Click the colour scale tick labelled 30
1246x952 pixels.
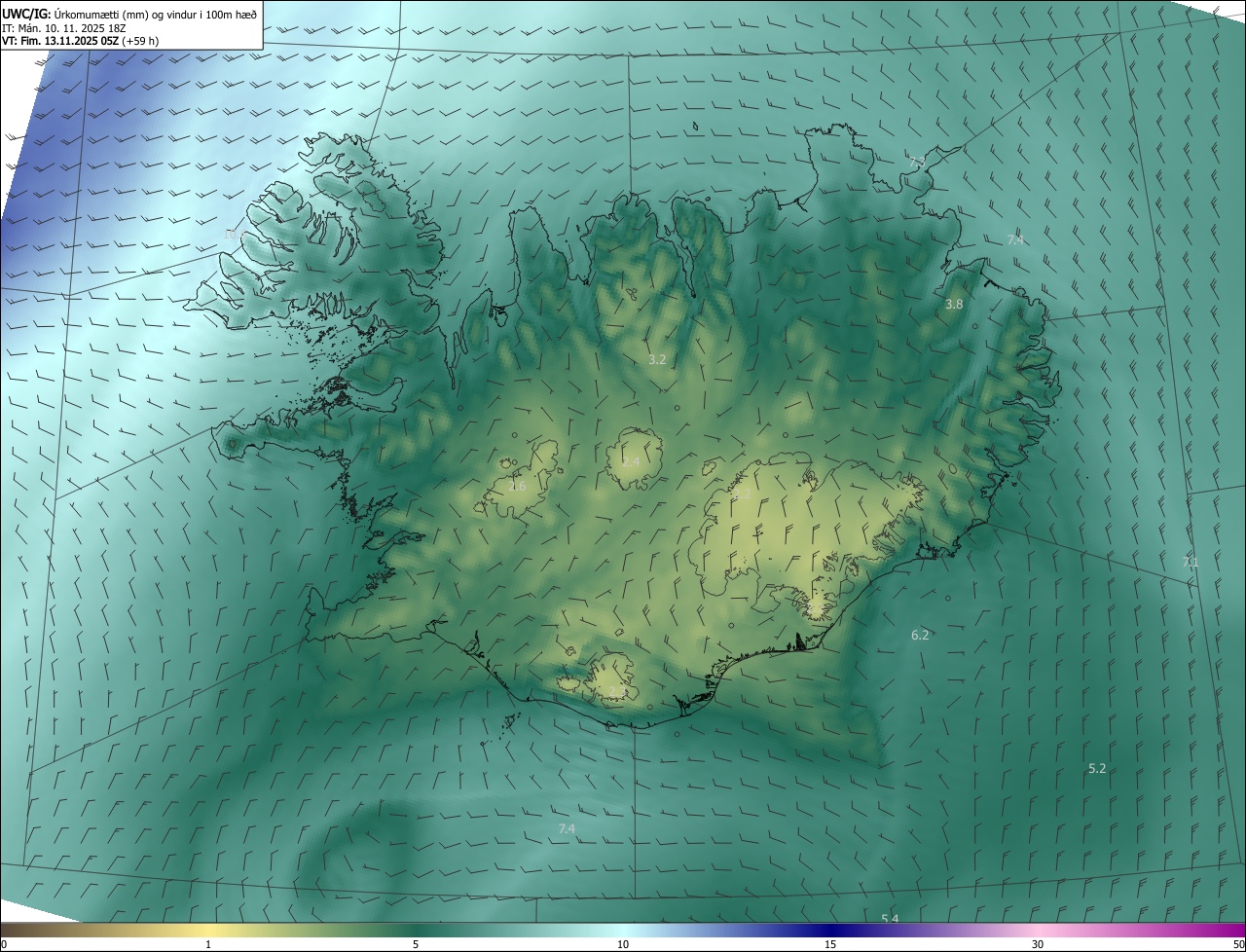point(1038,944)
